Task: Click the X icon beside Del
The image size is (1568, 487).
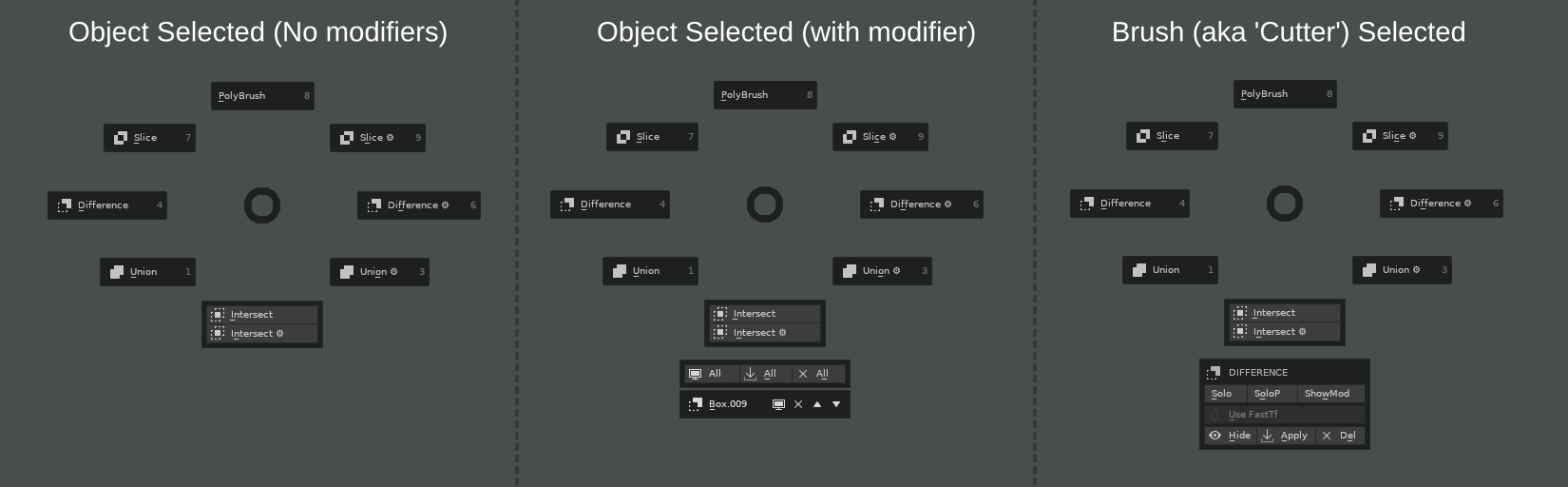Action: pos(1327,436)
